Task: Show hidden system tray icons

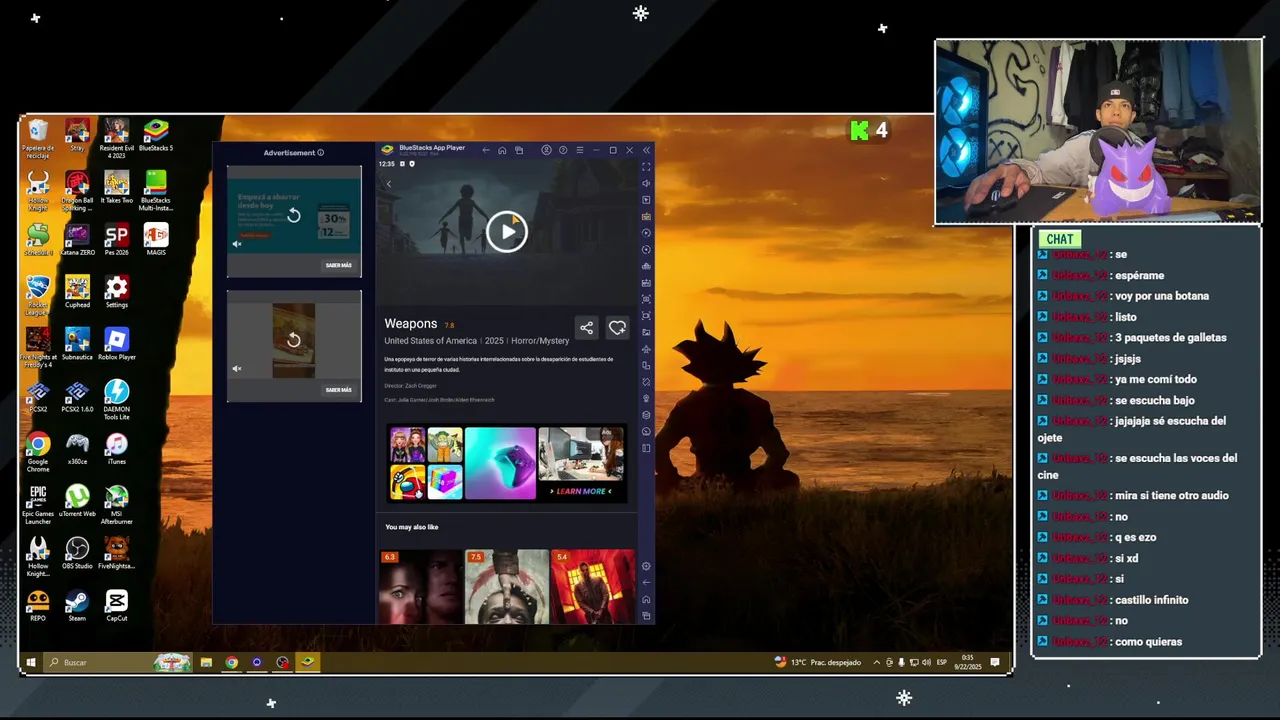Action: point(877,662)
